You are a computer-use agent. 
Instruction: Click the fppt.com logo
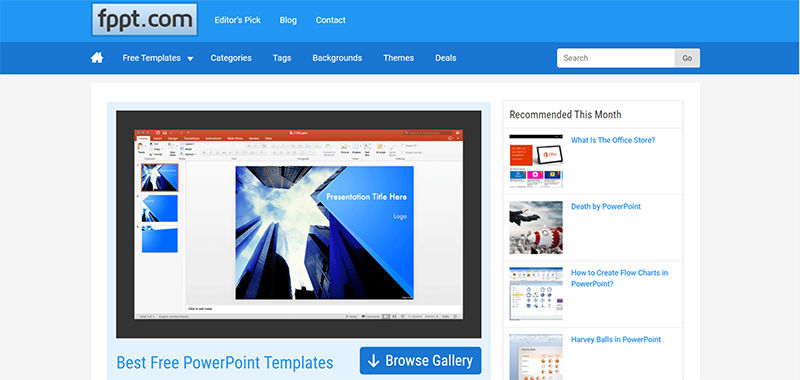click(x=144, y=20)
